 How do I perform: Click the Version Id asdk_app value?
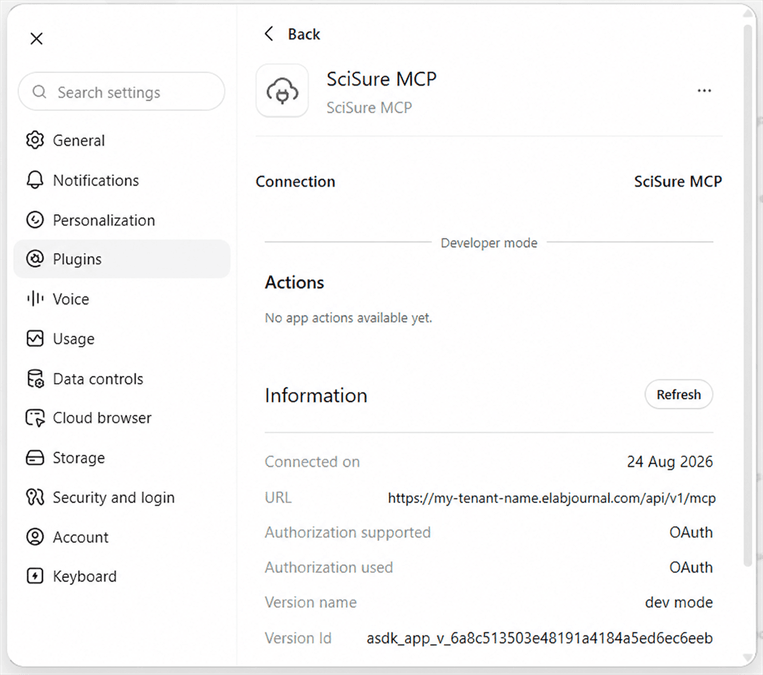(540, 638)
